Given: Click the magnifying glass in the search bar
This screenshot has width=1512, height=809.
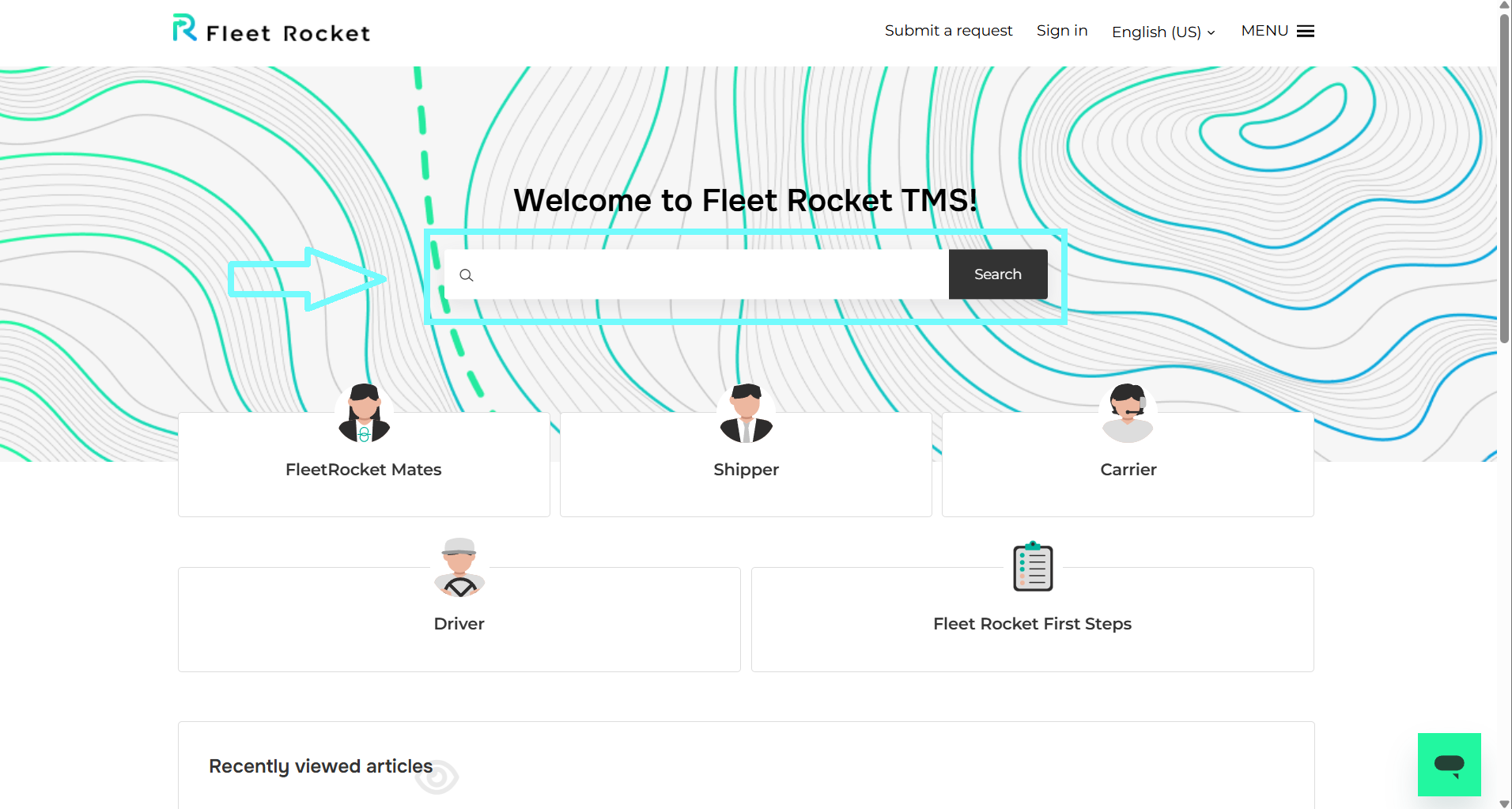Looking at the screenshot, I should (467, 274).
